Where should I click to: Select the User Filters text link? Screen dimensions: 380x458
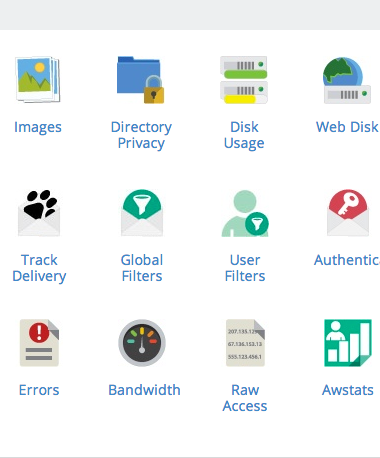pyautogui.click(x=245, y=268)
